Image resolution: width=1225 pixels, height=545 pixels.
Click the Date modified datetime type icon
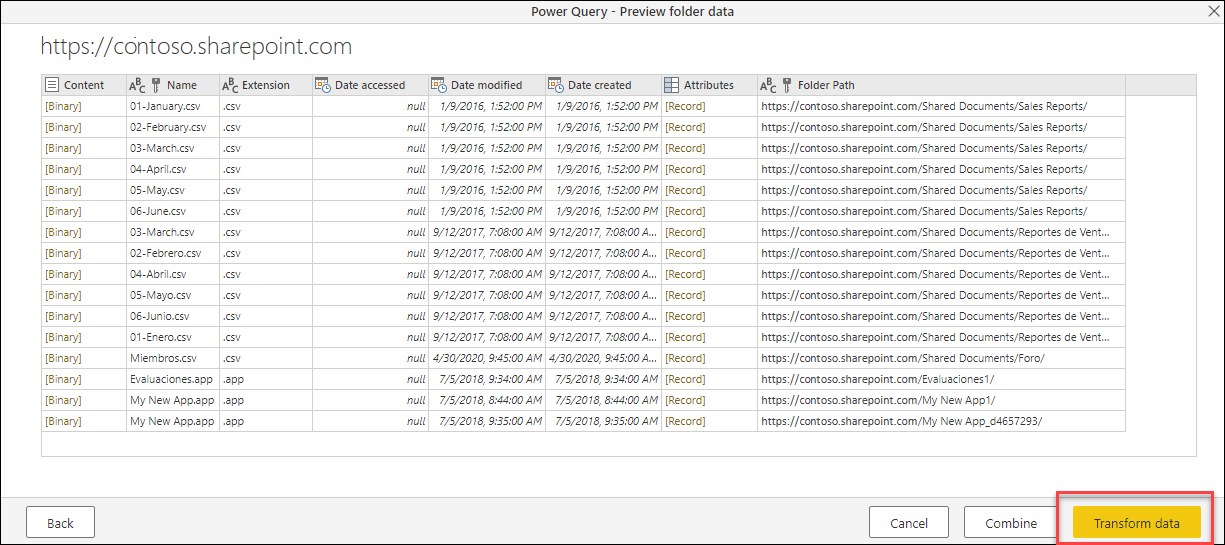438,85
